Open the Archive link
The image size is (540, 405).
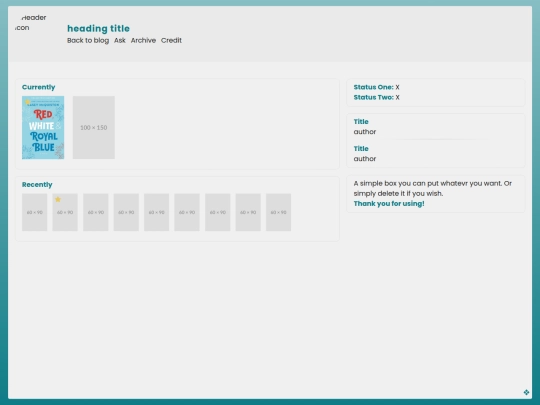pyautogui.click(x=143, y=40)
